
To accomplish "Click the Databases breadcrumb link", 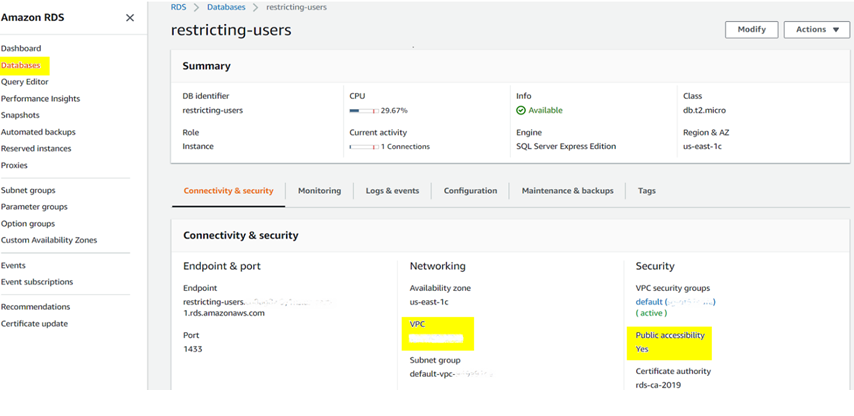I will pyautogui.click(x=226, y=7).
